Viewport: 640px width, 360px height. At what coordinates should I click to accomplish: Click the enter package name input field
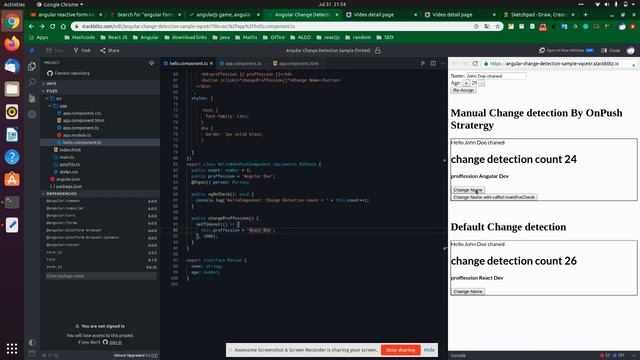tap(101, 276)
